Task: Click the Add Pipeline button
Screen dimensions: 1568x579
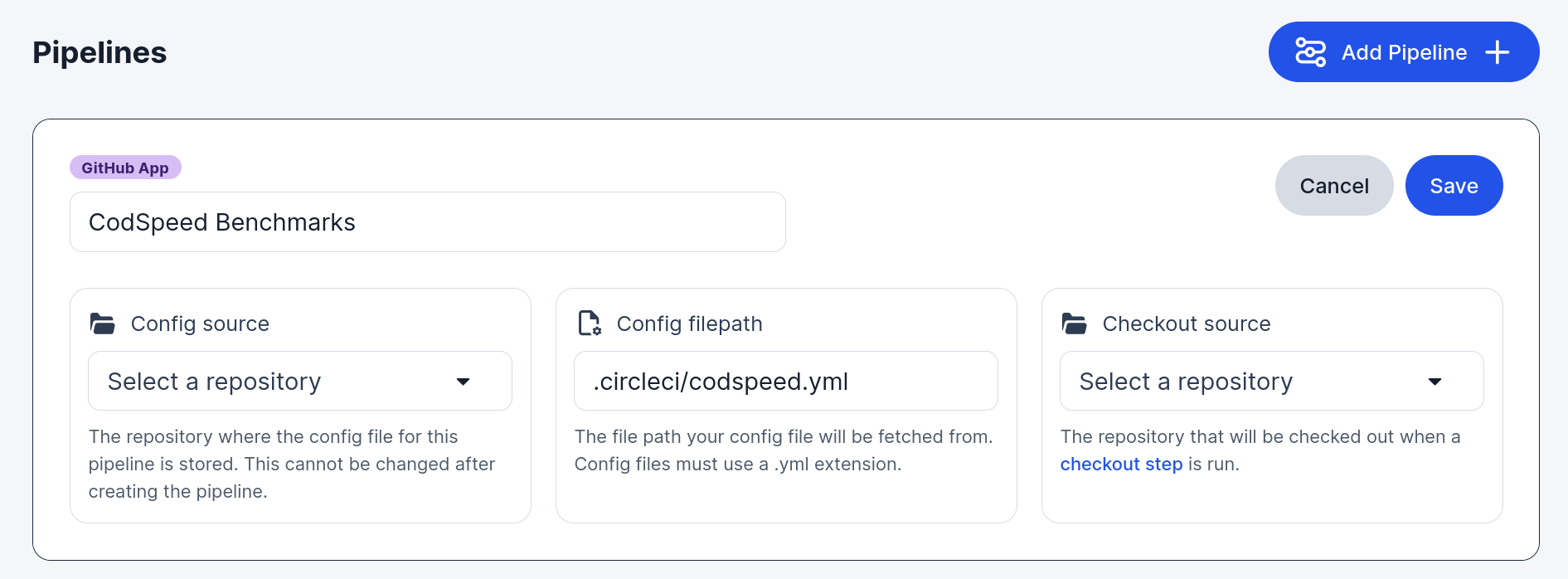Action: [x=1403, y=52]
